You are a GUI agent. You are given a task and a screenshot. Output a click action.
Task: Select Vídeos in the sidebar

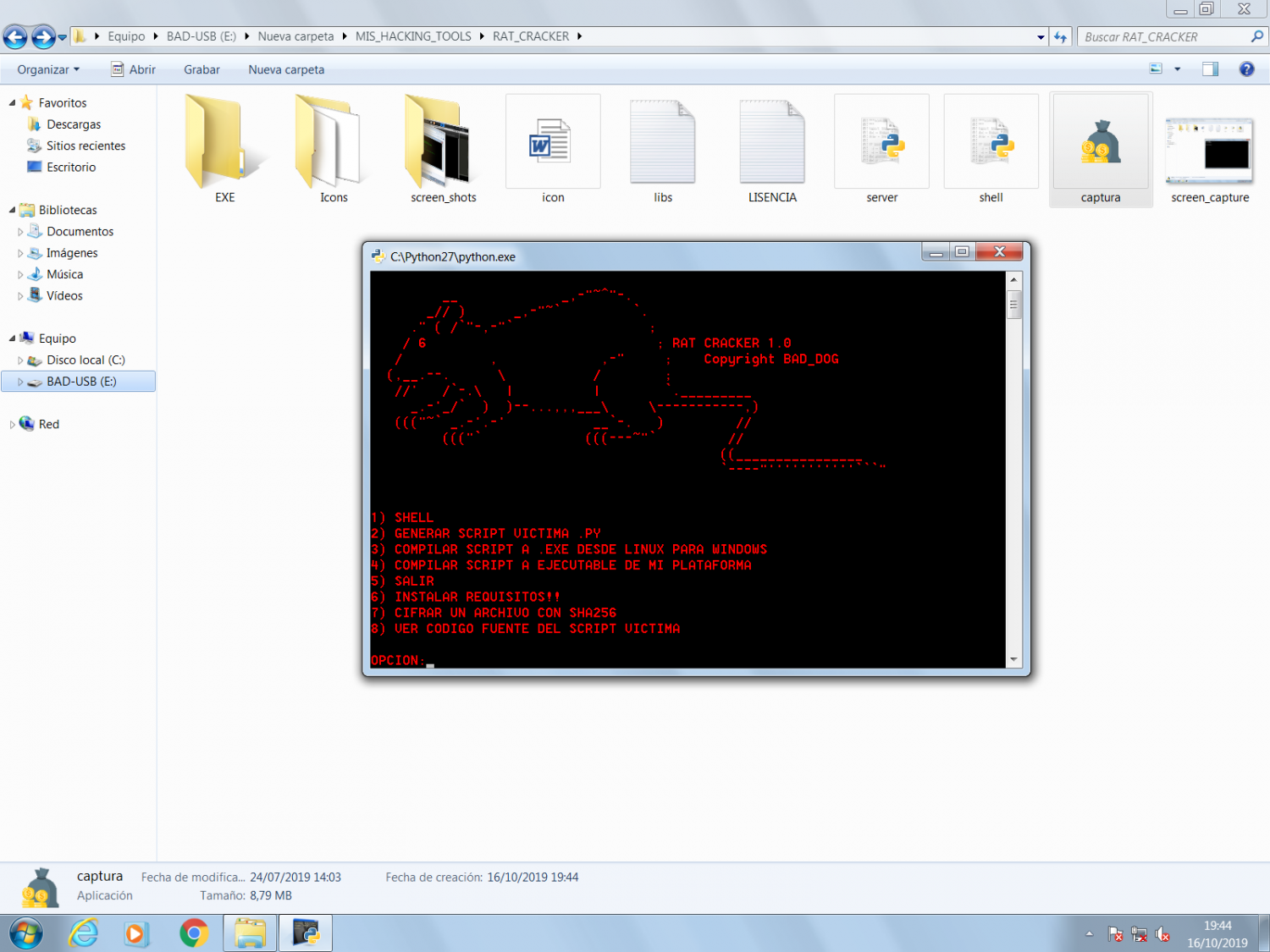point(64,296)
